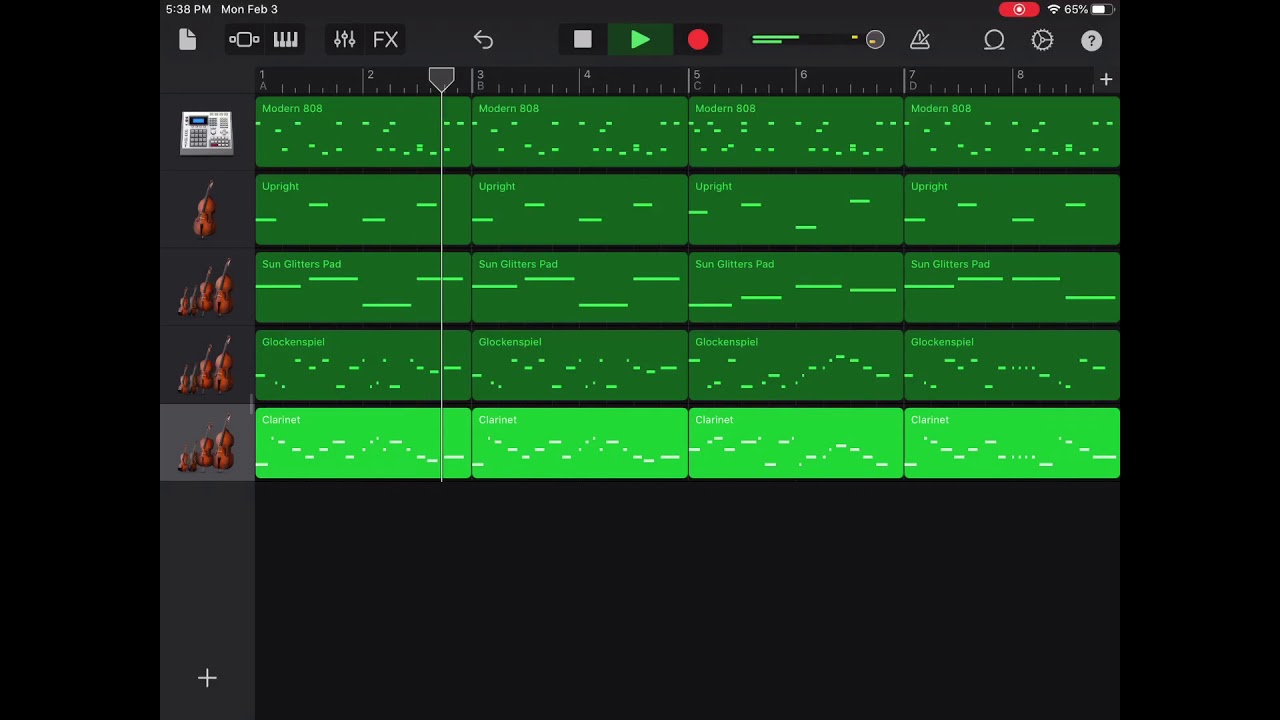Select Modern 808 region at bar 7

point(1012,132)
